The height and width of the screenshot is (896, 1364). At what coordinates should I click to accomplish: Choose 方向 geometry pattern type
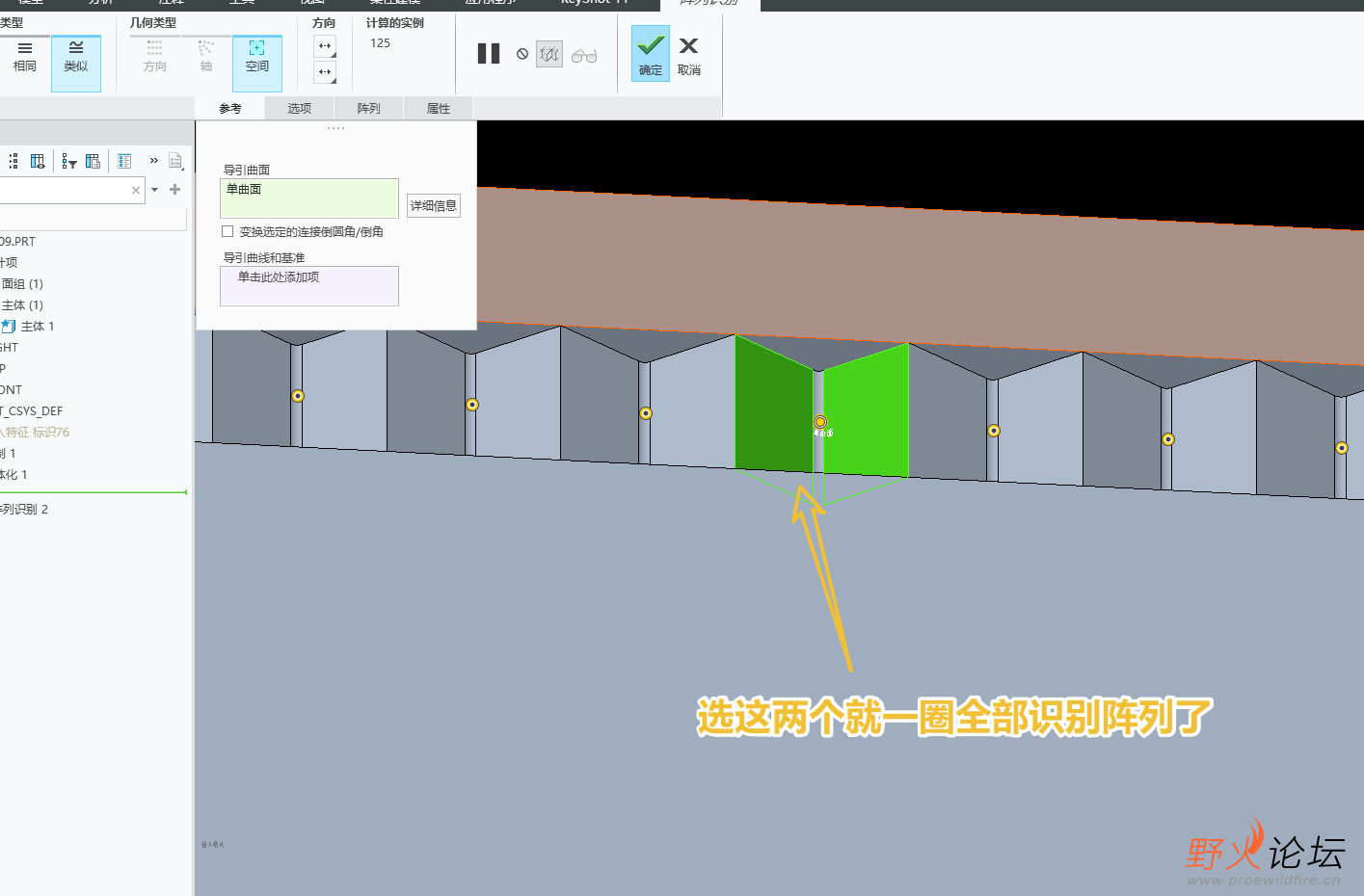pos(154,57)
